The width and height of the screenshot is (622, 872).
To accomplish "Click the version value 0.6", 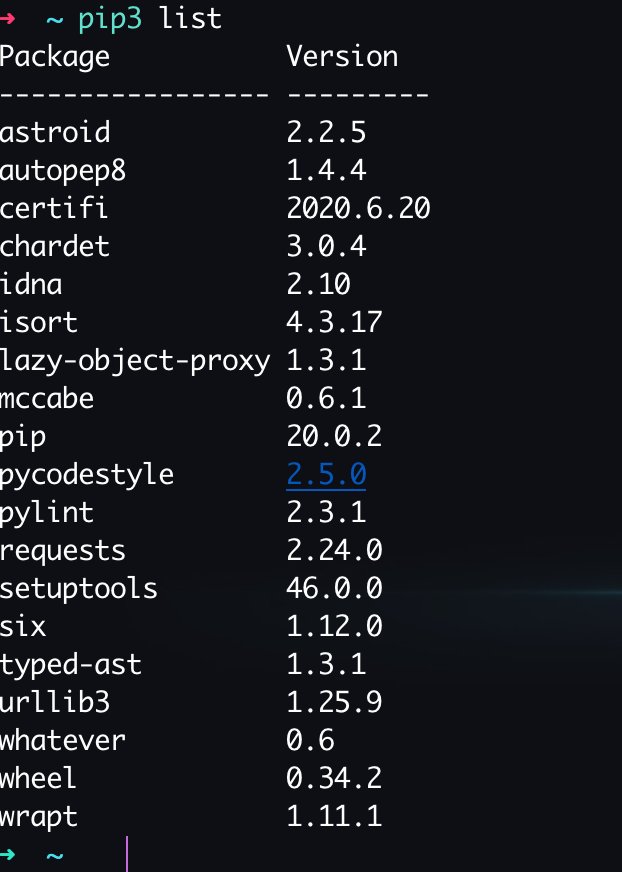I will pos(310,740).
